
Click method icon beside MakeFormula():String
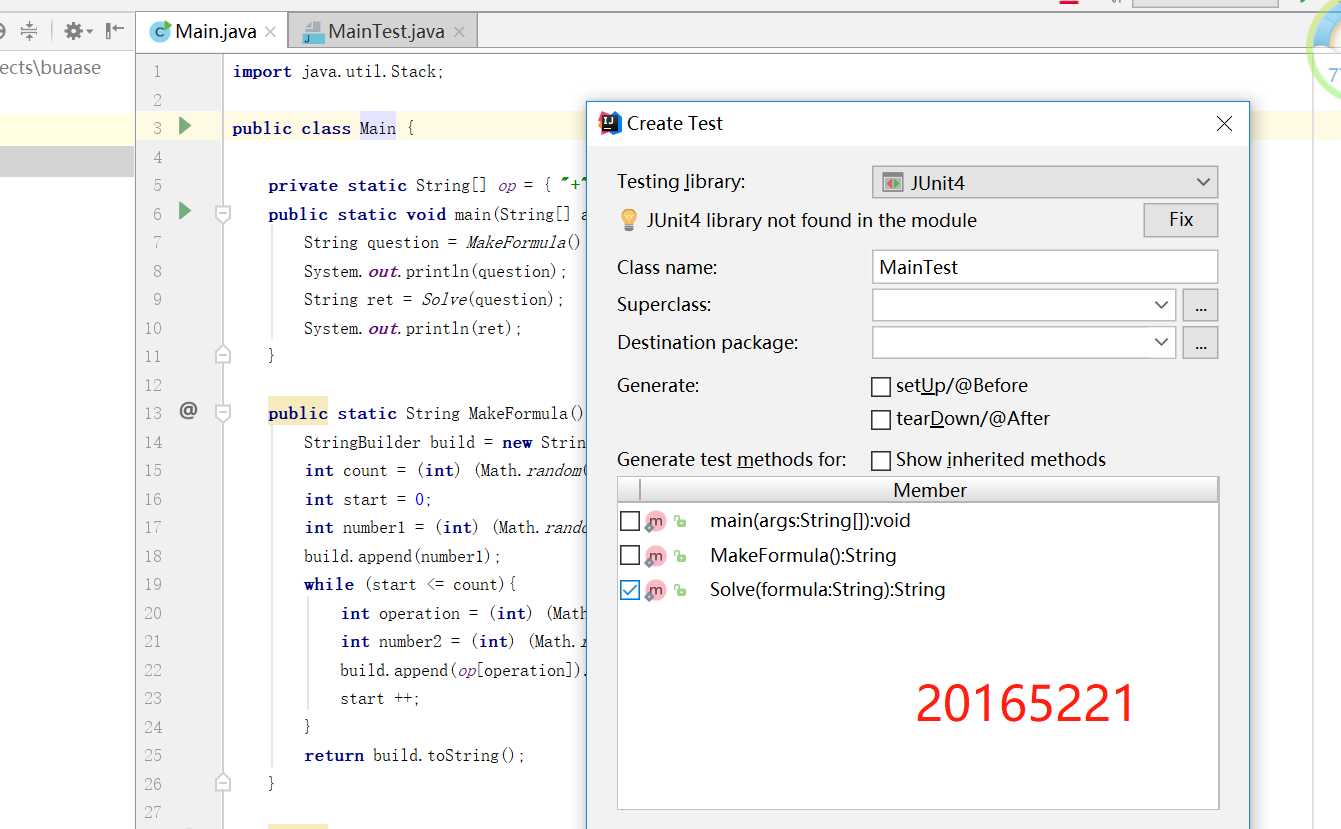pos(655,556)
